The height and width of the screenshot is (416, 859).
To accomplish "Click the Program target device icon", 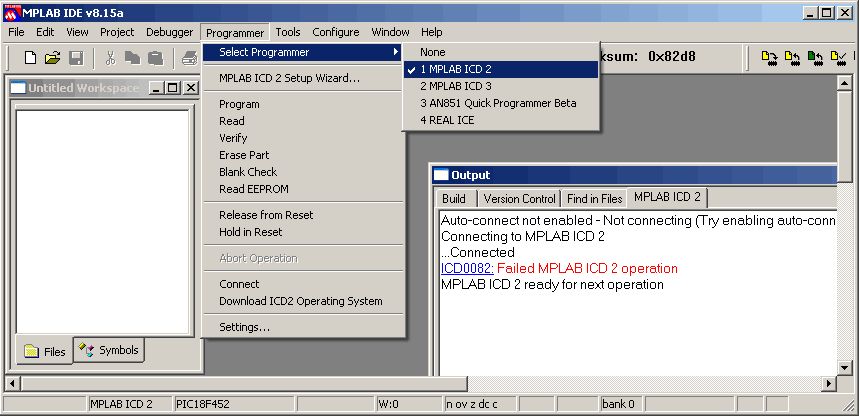I will point(770,58).
